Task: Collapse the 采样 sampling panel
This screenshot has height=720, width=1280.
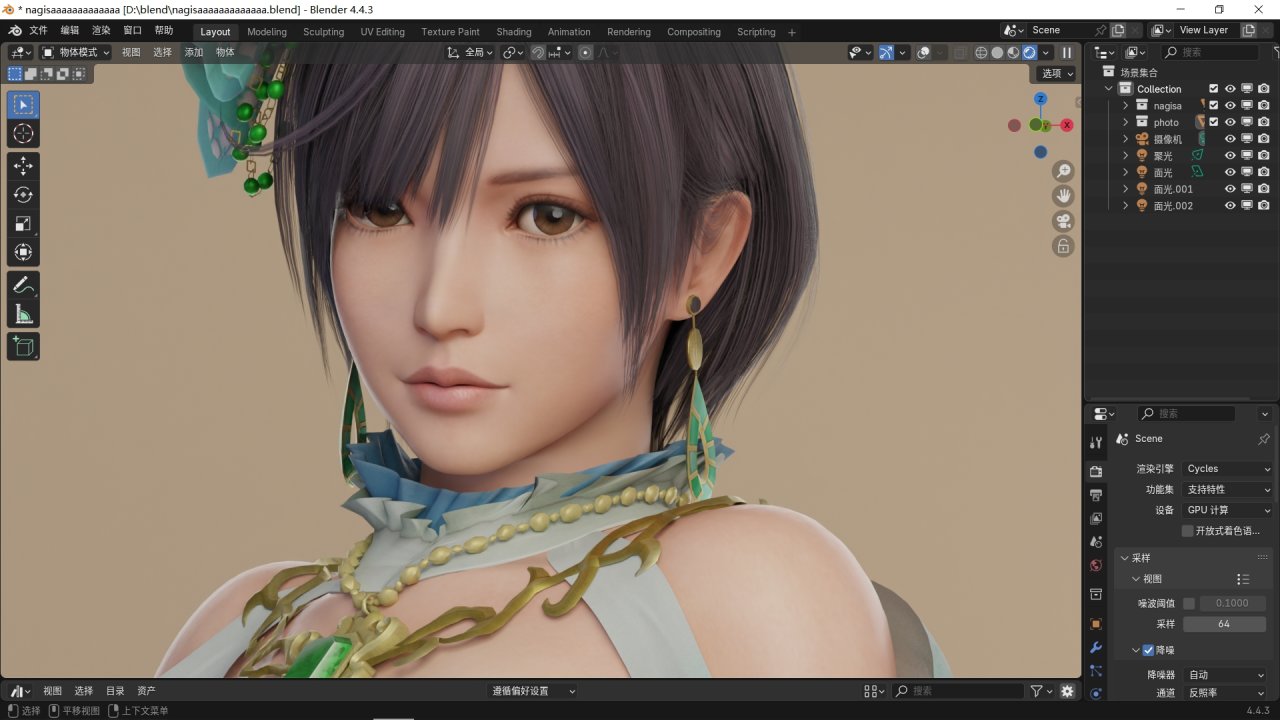Action: (1126, 558)
